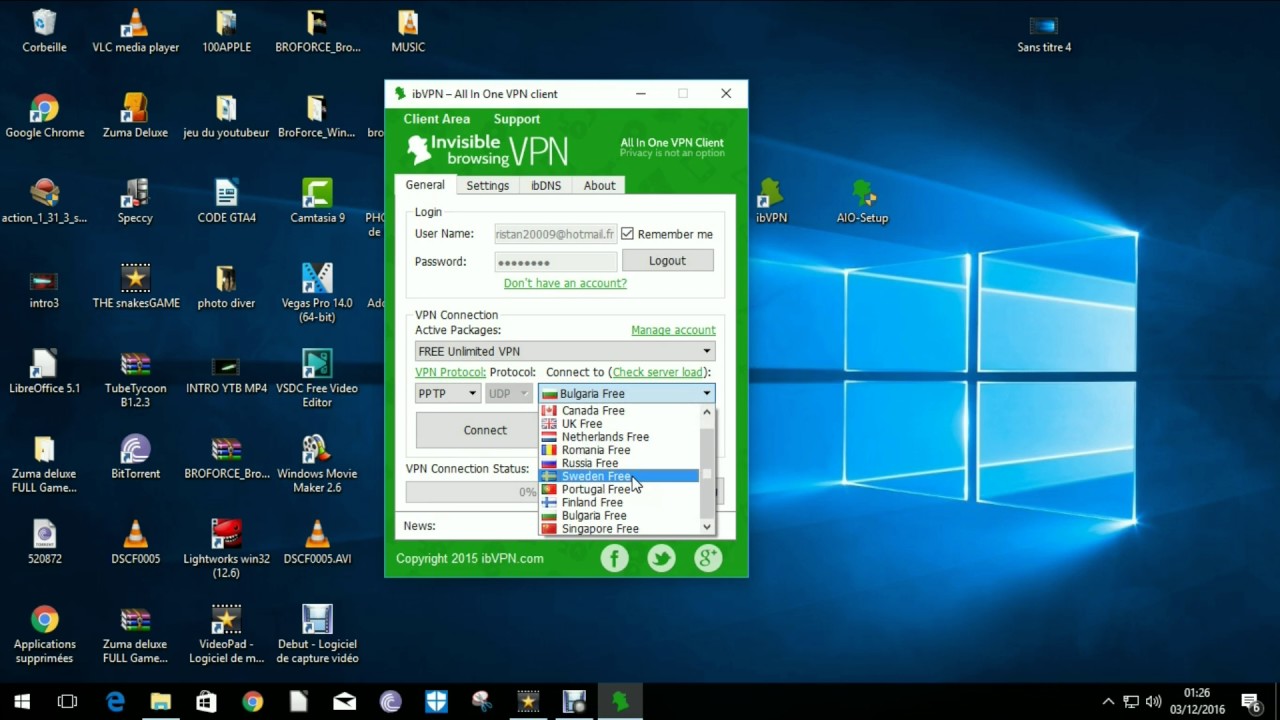The height and width of the screenshot is (720, 1280).
Task: Select the VSDC Free Video Editor icon
Action: pos(317,379)
